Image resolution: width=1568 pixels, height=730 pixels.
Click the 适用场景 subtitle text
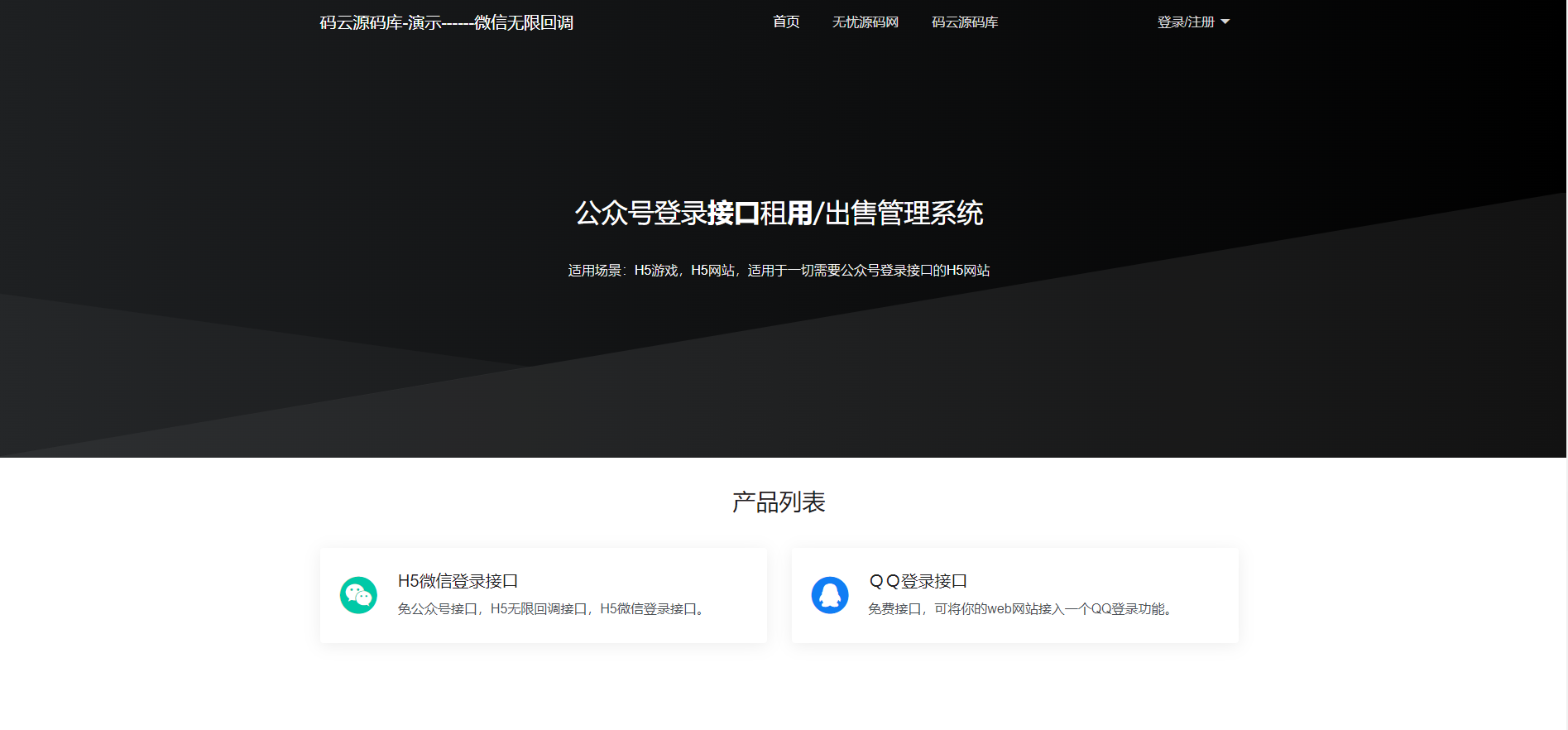[779, 271]
